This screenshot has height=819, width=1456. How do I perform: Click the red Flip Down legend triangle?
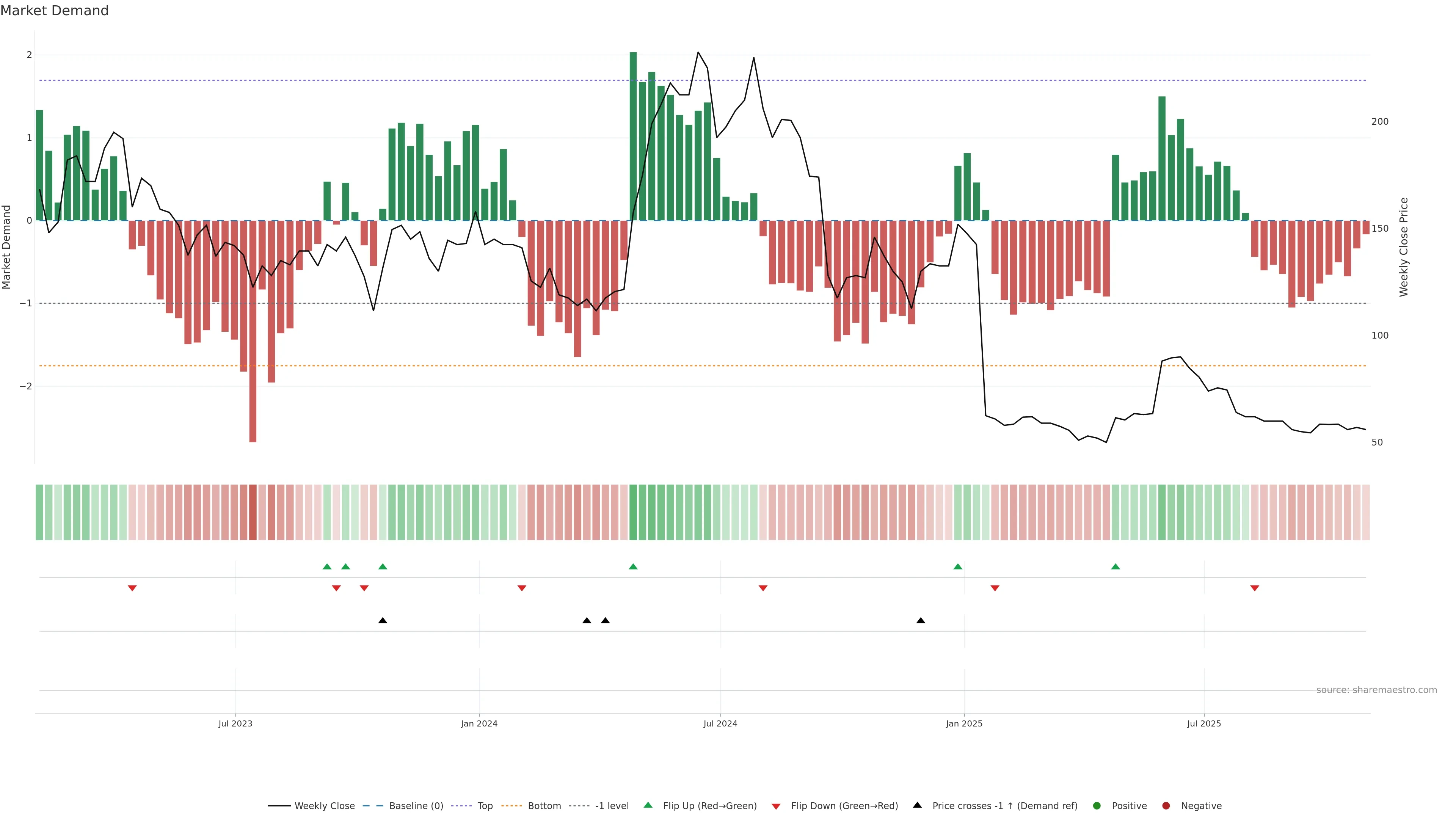pos(776,806)
